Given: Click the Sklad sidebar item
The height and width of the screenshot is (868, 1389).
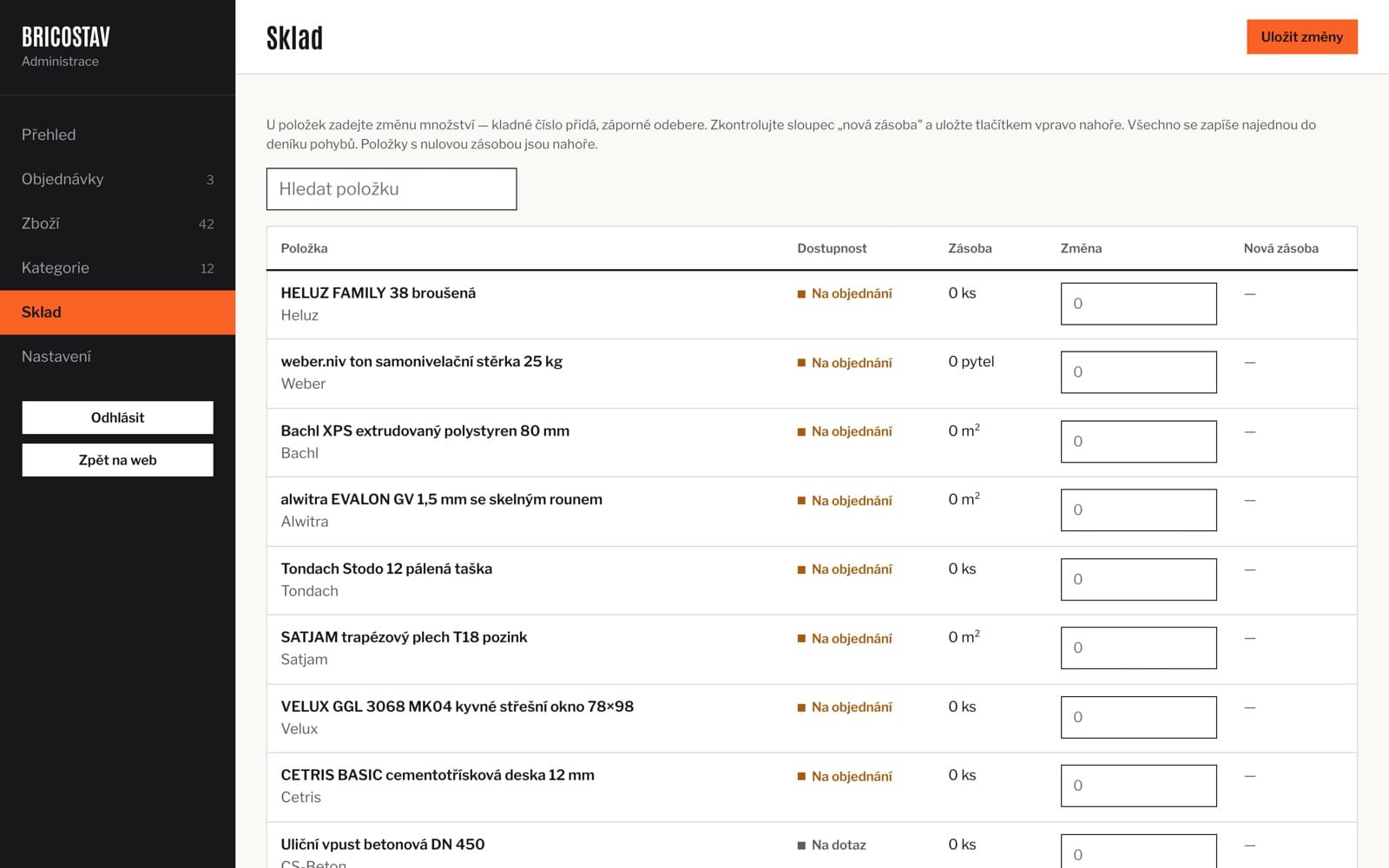Looking at the screenshot, I should coord(117,312).
